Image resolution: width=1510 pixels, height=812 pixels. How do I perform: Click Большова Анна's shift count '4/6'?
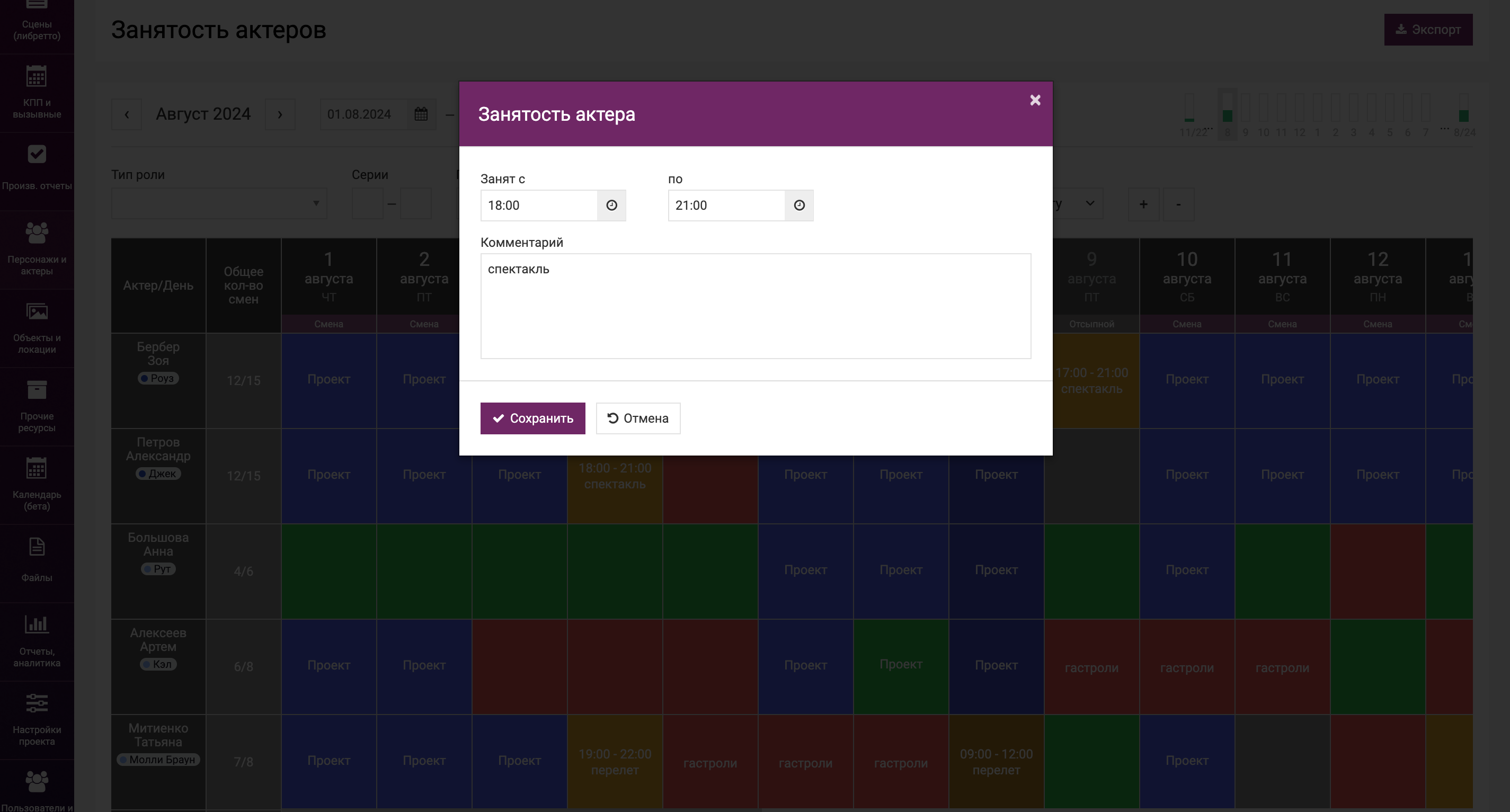[243, 571]
